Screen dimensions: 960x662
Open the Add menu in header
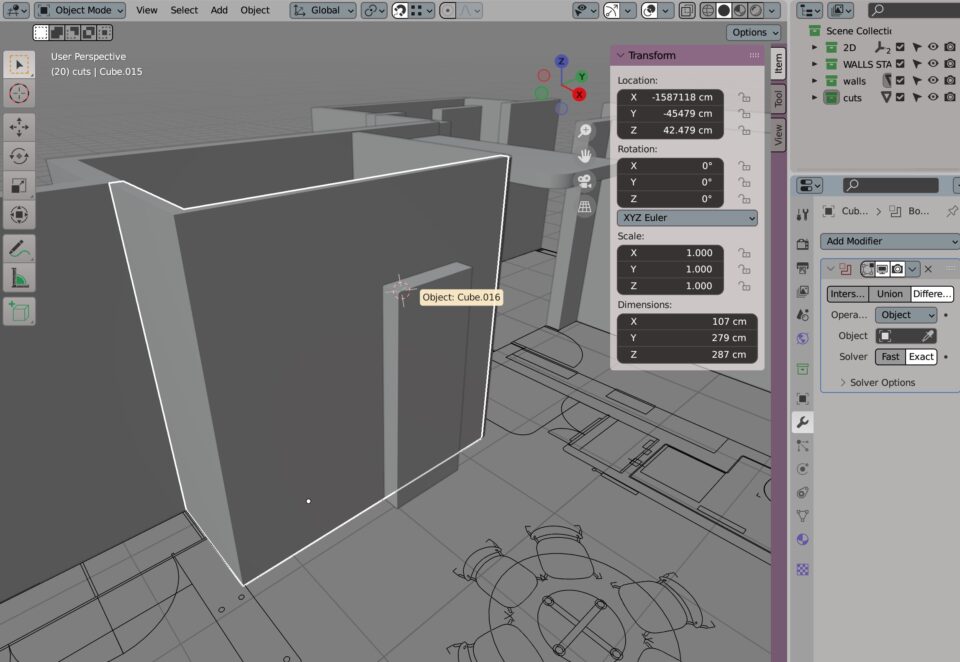tap(219, 10)
